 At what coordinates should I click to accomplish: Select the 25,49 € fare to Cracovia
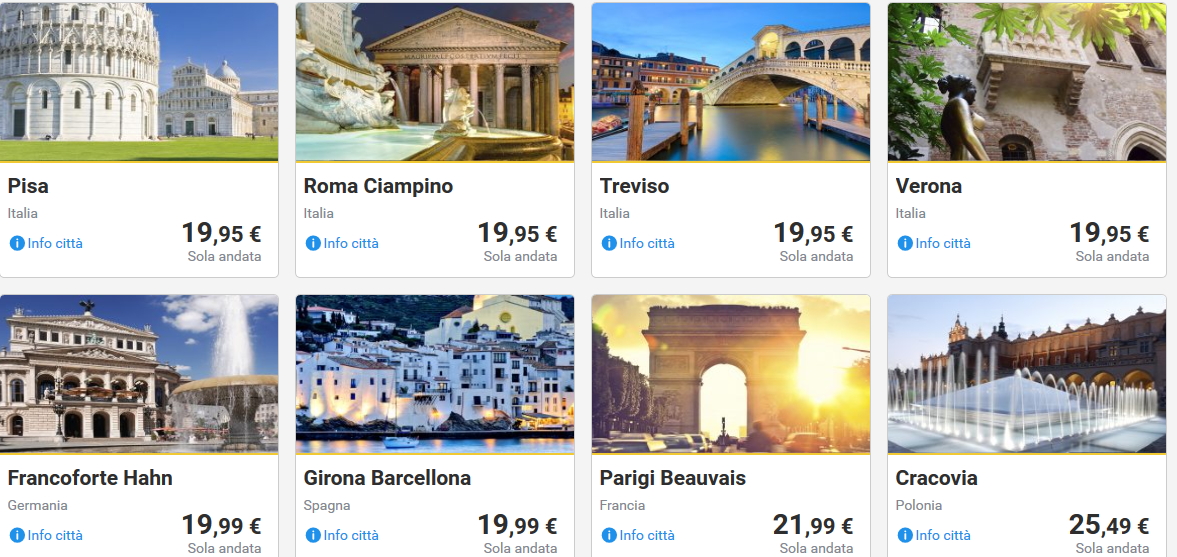[x=1109, y=526]
